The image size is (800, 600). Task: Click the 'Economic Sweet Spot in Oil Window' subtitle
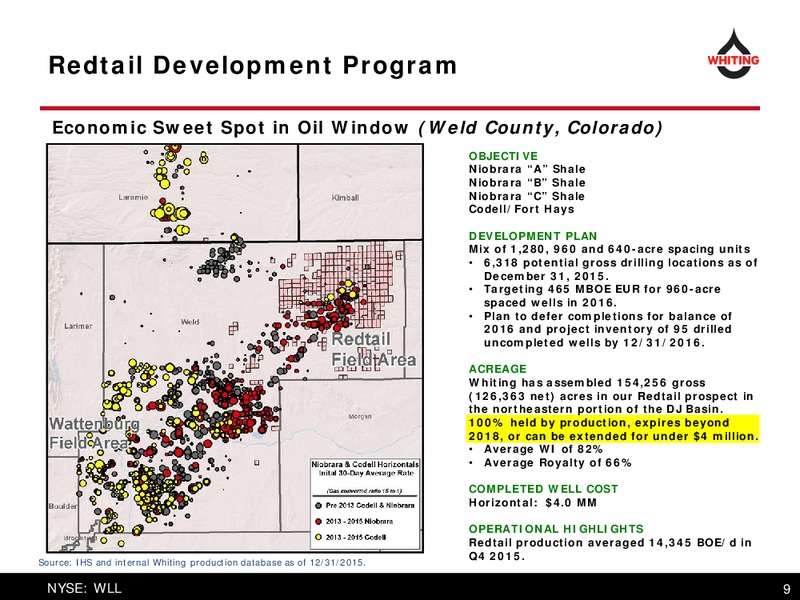(230, 128)
